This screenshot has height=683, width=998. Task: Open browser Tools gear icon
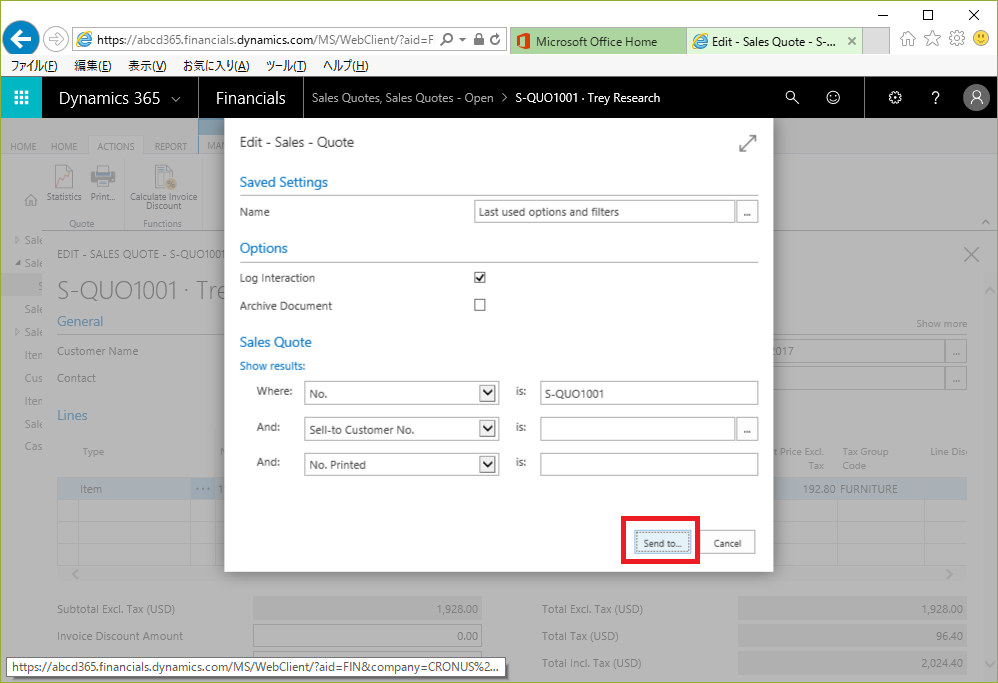957,39
